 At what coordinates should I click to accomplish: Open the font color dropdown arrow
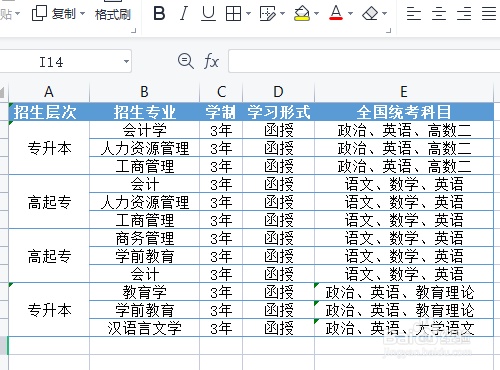click(350, 14)
